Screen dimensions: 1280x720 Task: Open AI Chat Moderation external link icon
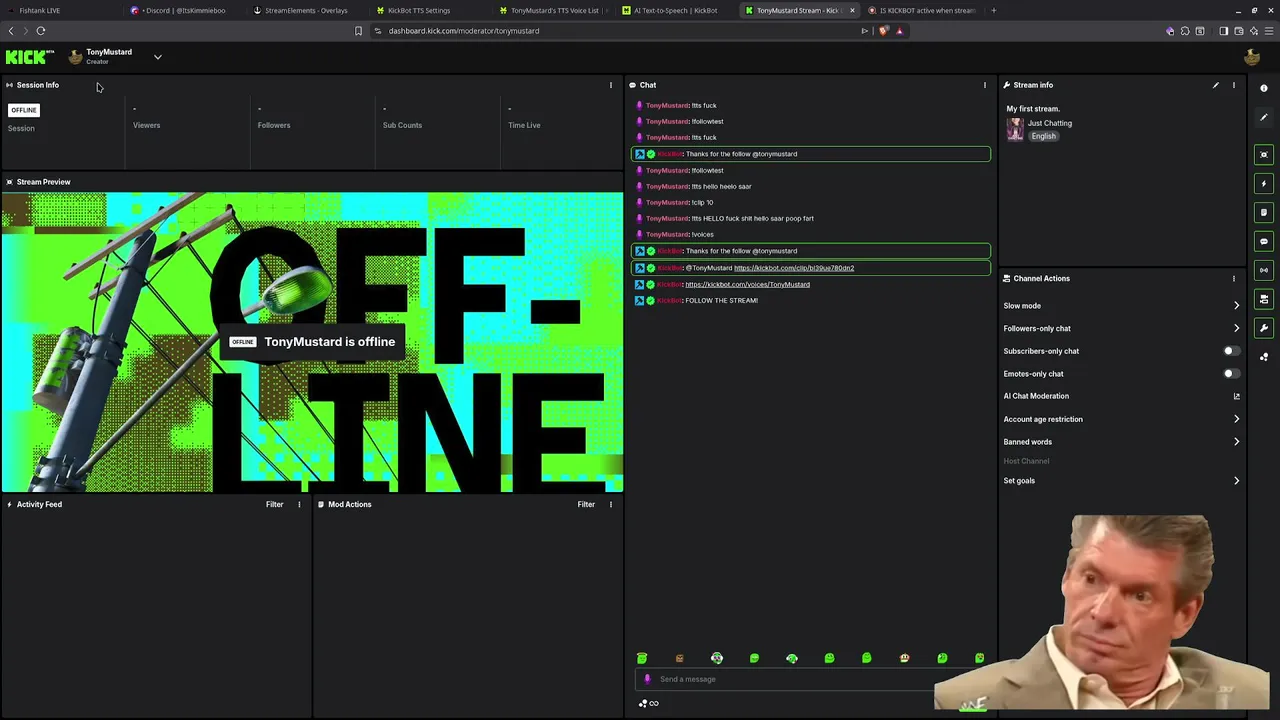tap(1236, 396)
